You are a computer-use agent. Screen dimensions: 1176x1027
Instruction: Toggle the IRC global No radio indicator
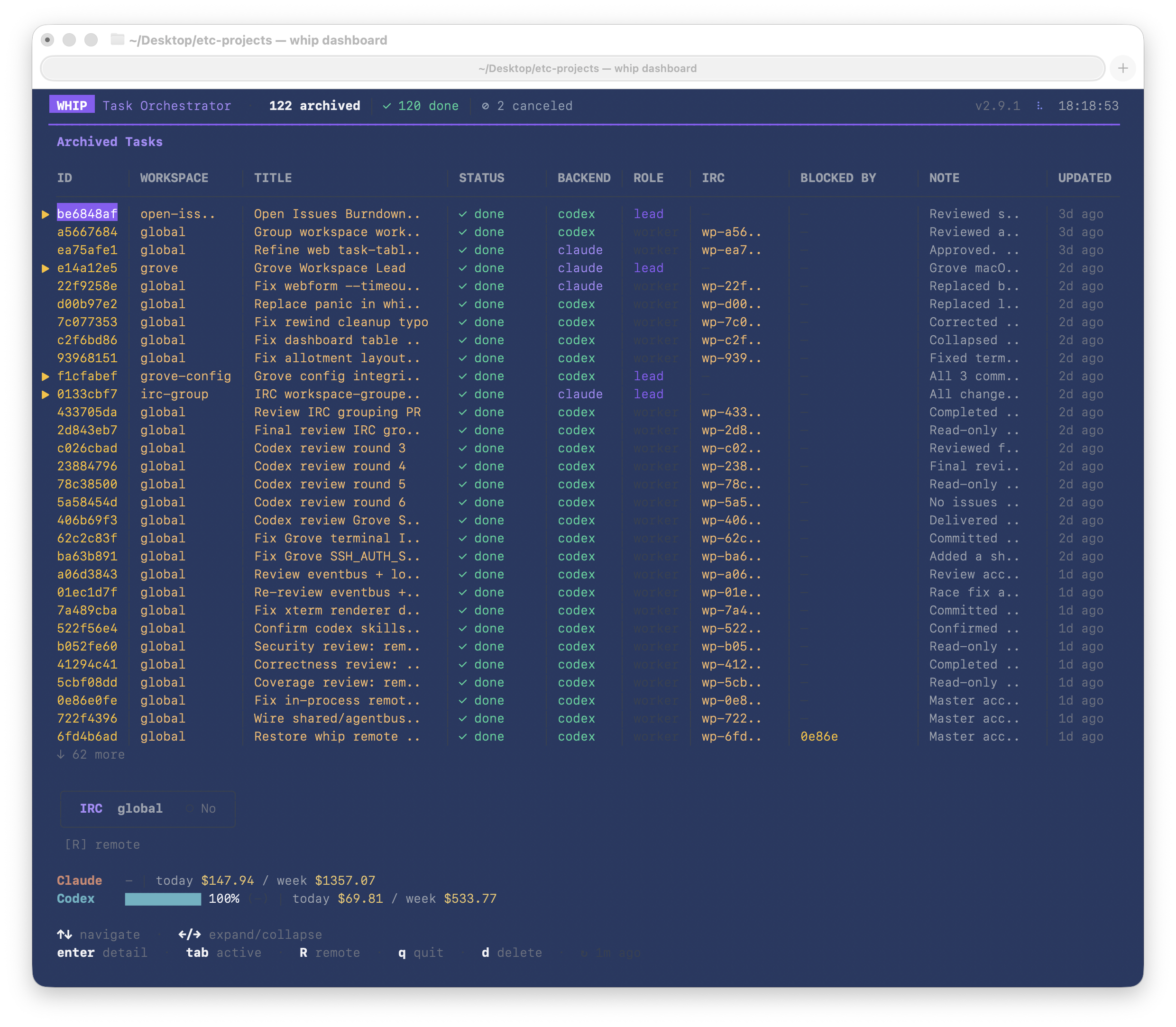click(190, 808)
